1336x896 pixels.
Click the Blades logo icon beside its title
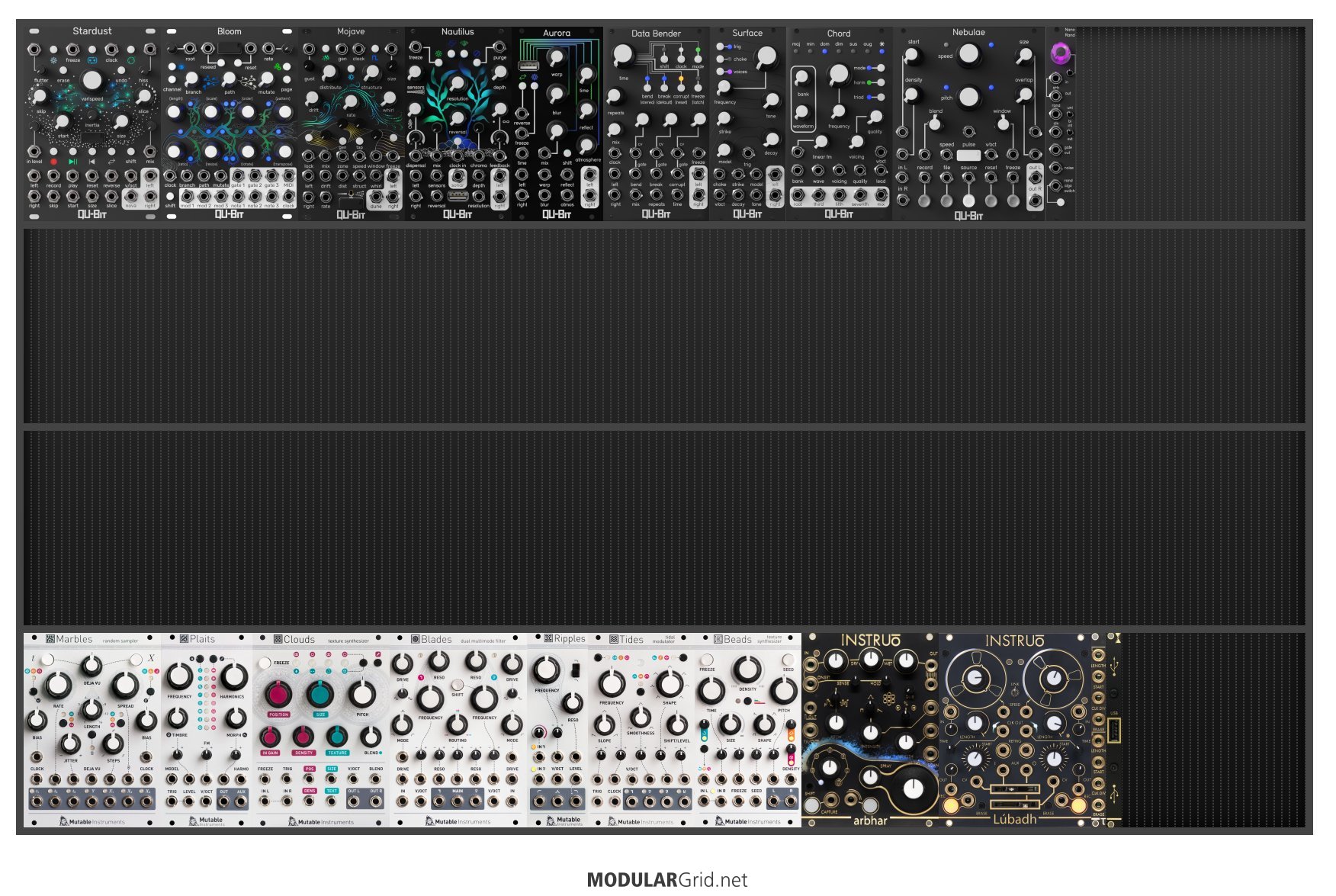(416, 639)
